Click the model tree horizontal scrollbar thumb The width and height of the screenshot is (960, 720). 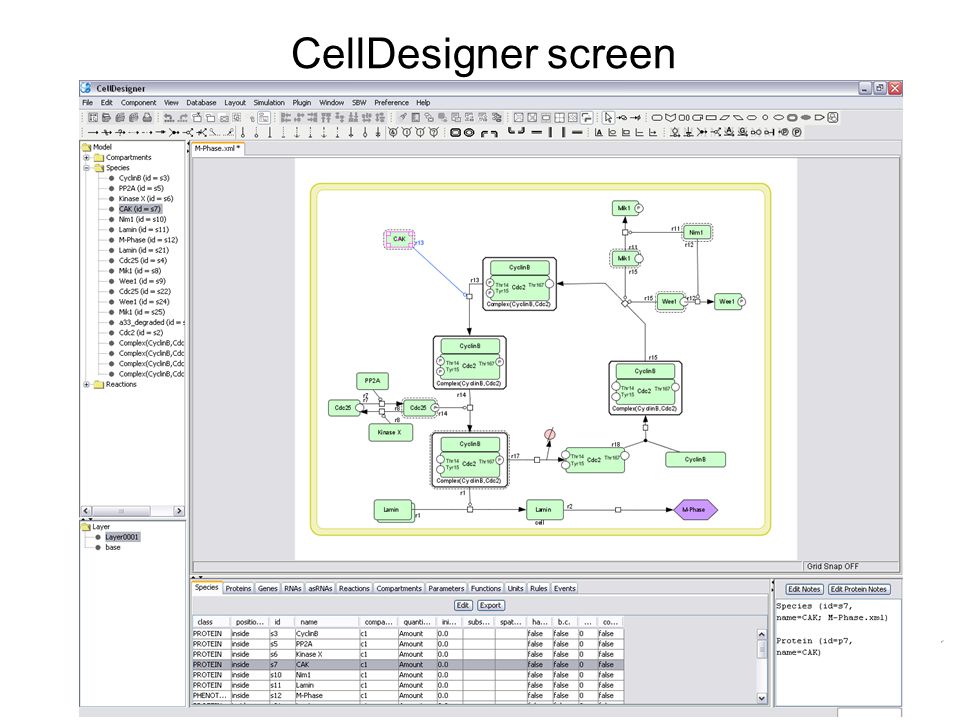click(121, 511)
